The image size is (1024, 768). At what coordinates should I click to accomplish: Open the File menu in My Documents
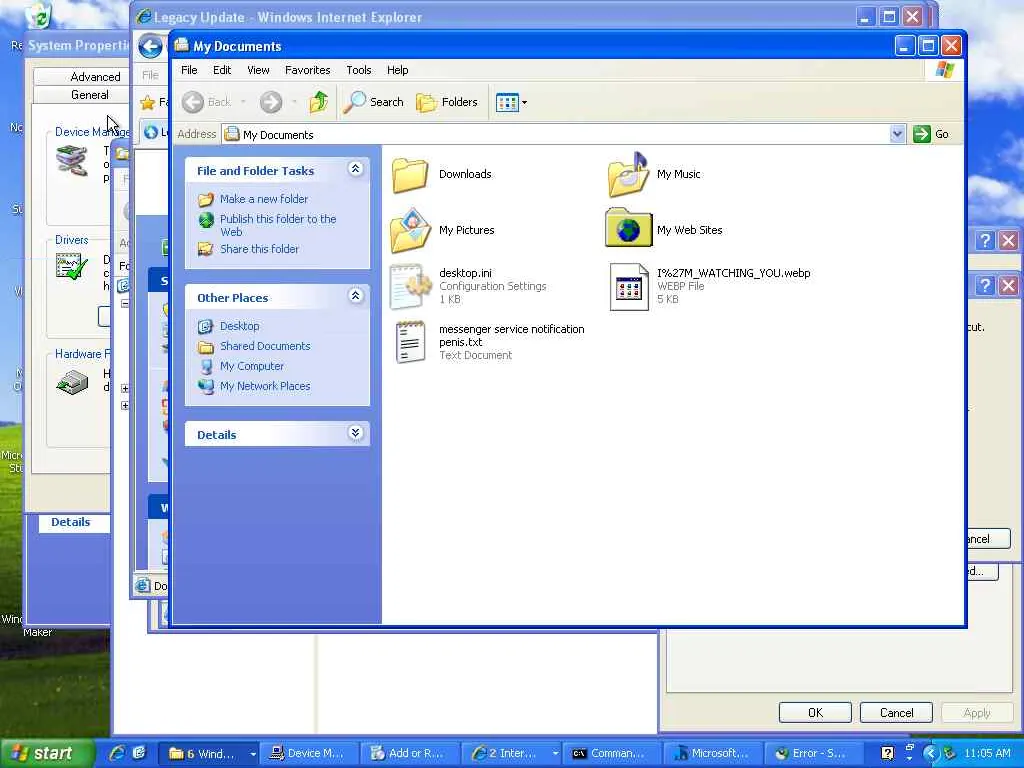click(189, 70)
